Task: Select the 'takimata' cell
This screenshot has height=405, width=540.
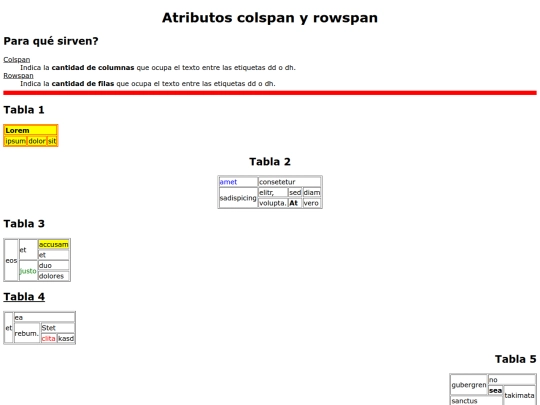Action: (519, 395)
